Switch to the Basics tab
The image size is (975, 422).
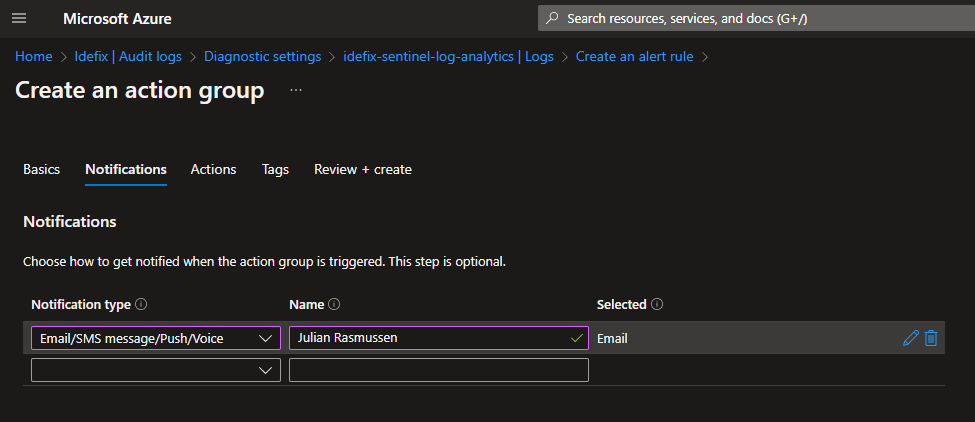42,169
